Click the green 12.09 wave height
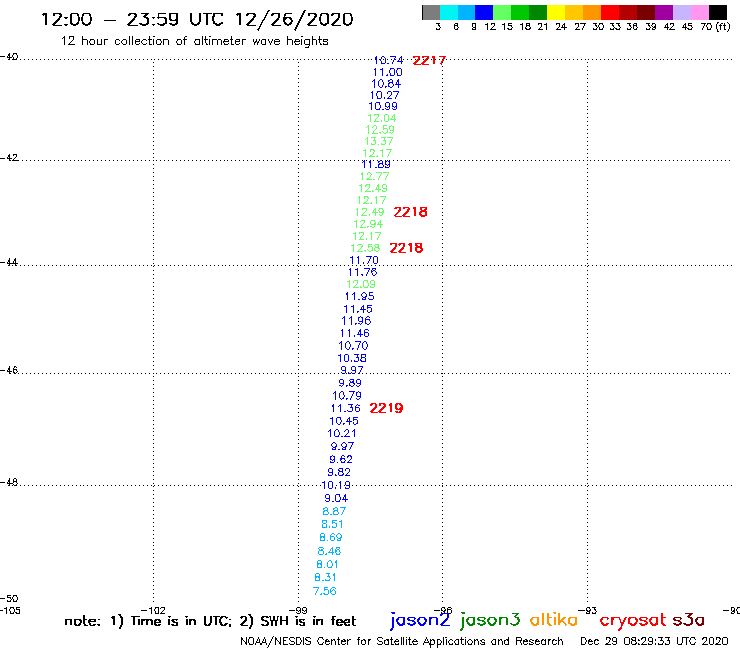The width and height of the screenshot is (740, 650). click(361, 284)
